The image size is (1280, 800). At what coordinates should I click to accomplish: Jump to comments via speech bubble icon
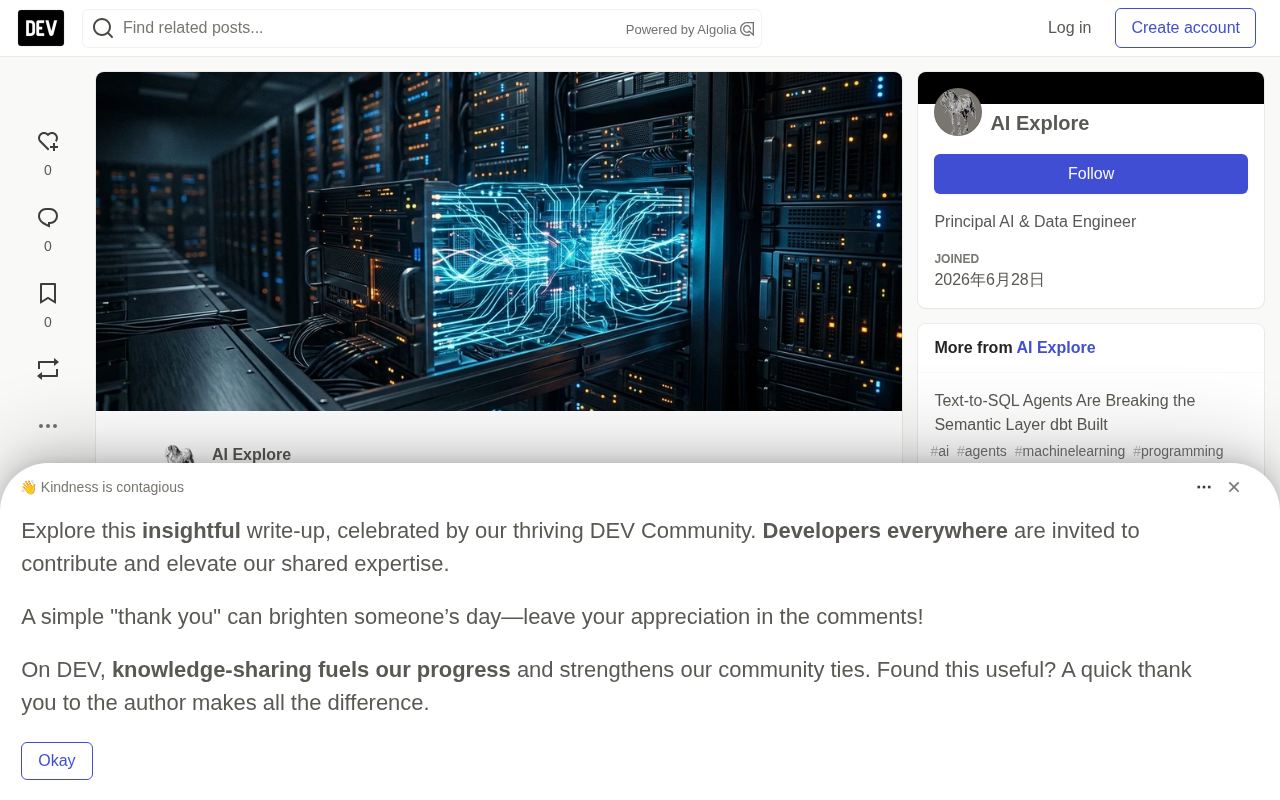pyautogui.click(x=48, y=218)
